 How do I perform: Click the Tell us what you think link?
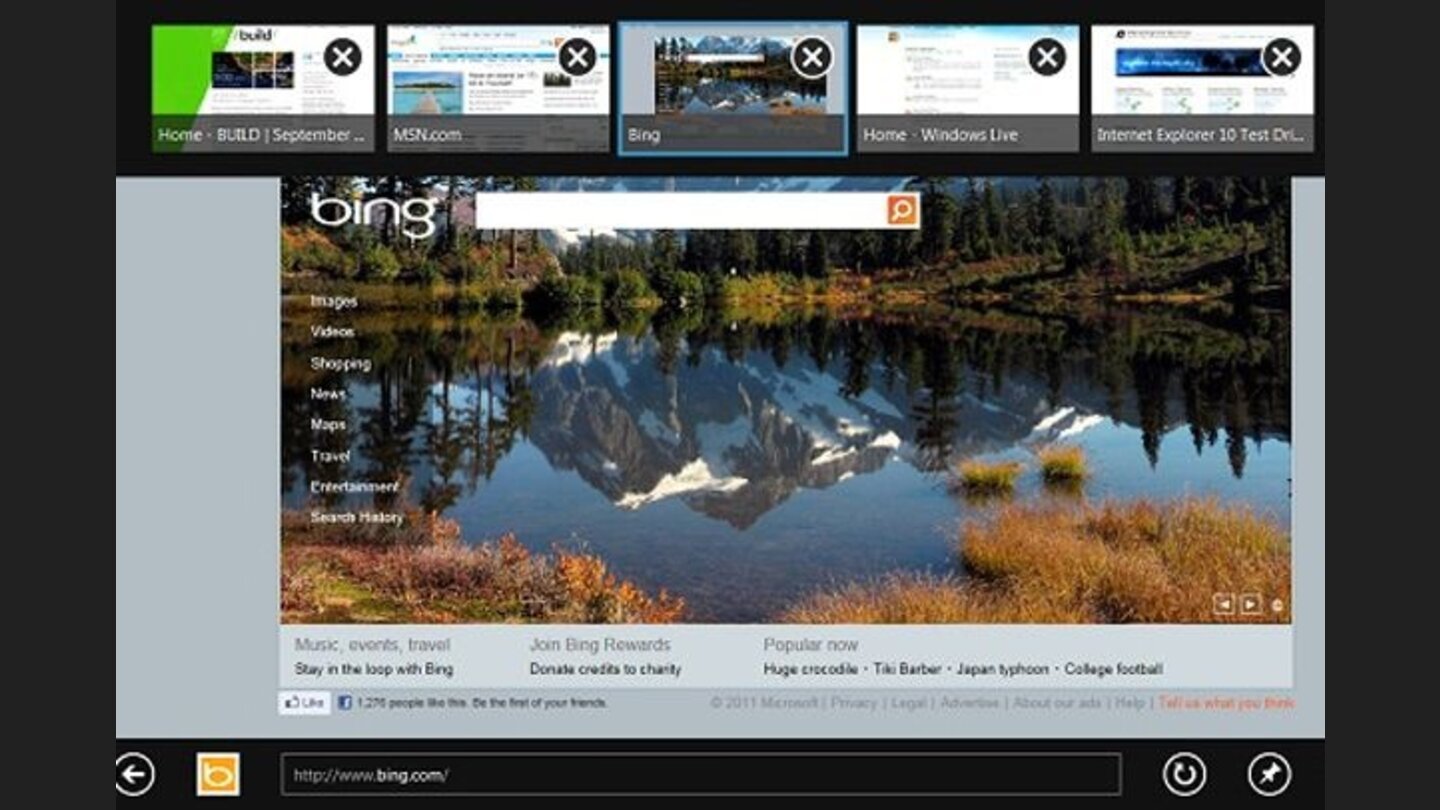[x=1226, y=703]
